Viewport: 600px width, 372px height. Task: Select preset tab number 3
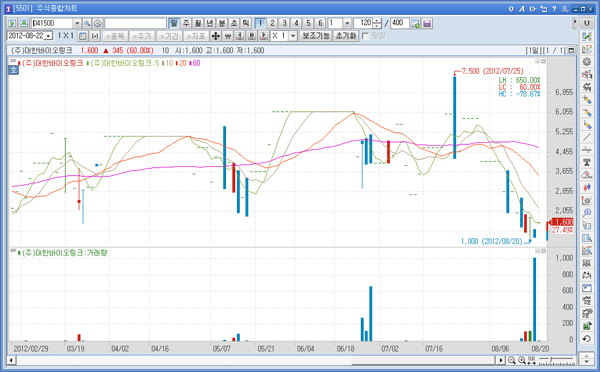[284, 23]
